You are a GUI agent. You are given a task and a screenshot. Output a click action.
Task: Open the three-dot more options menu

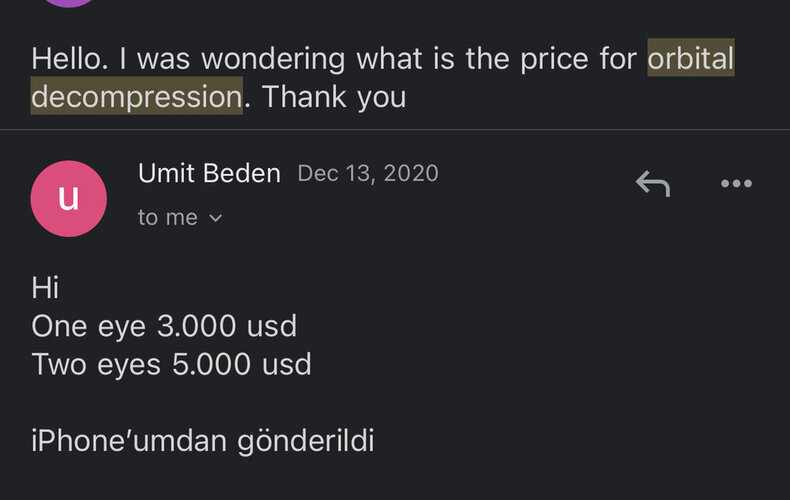click(x=736, y=183)
